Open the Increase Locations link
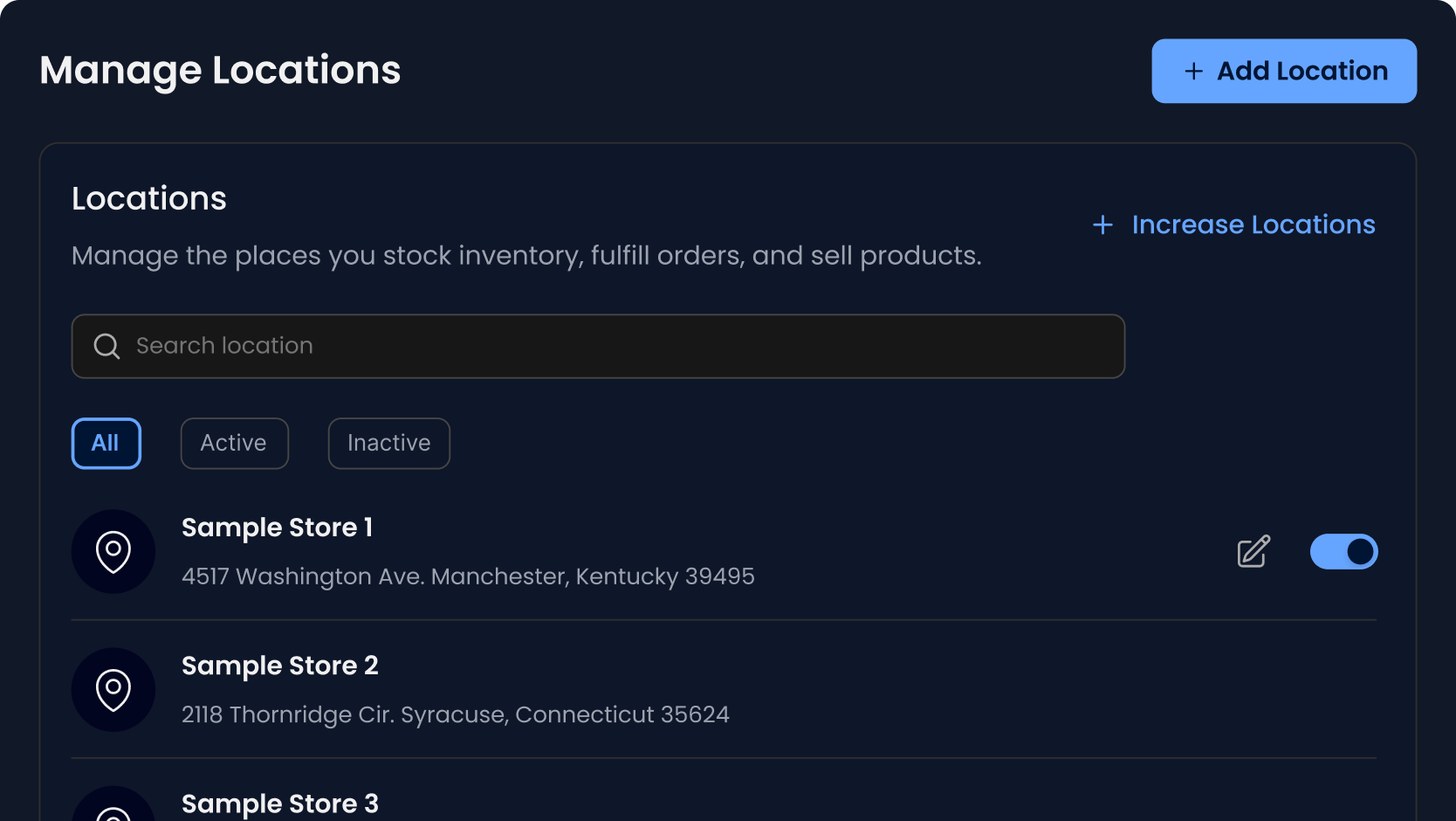Image resolution: width=1456 pixels, height=821 pixels. pyautogui.click(x=1253, y=225)
